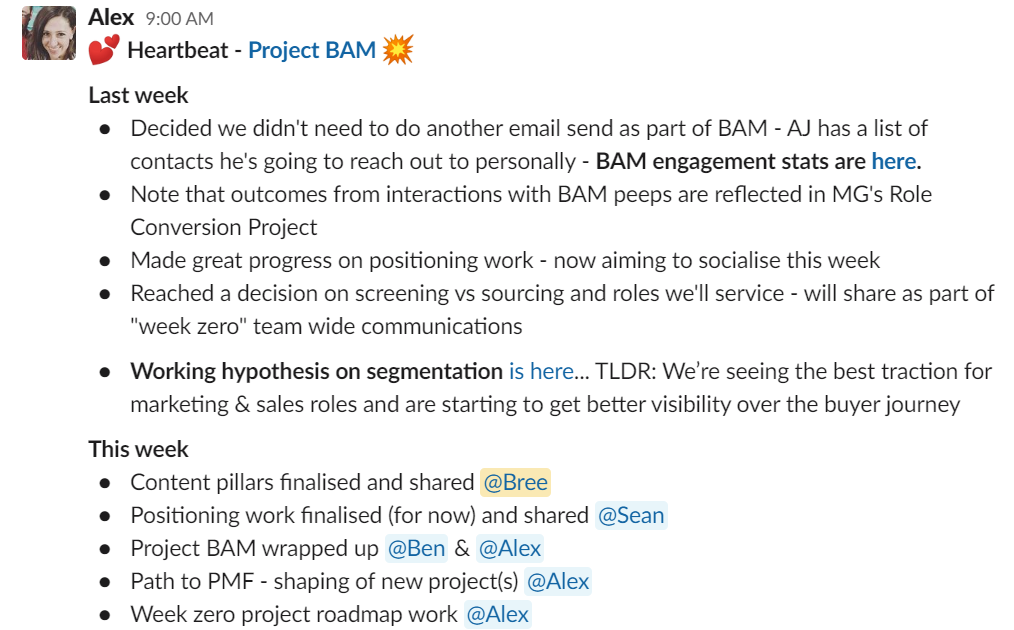Click the 'Last week' heading

click(x=138, y=95)
